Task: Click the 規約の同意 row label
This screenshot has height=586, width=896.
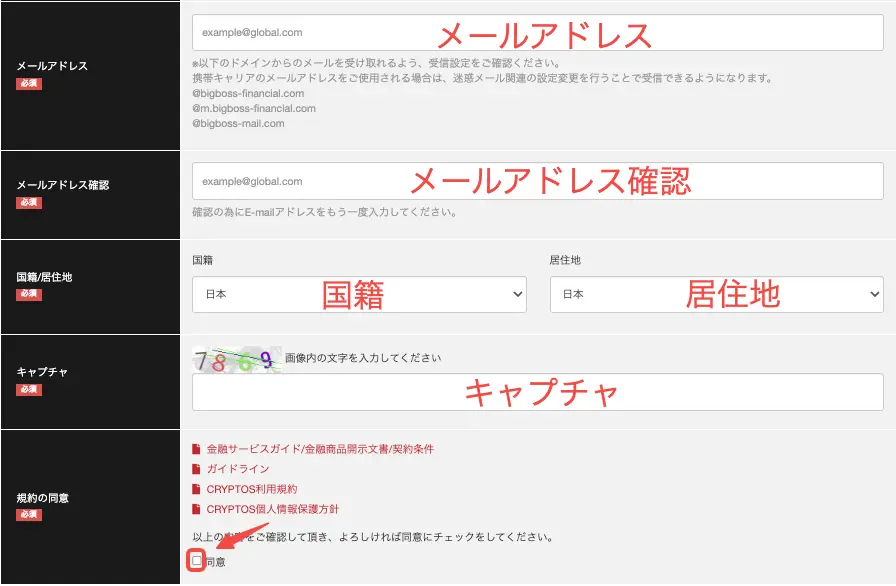Action: point(43,498)
